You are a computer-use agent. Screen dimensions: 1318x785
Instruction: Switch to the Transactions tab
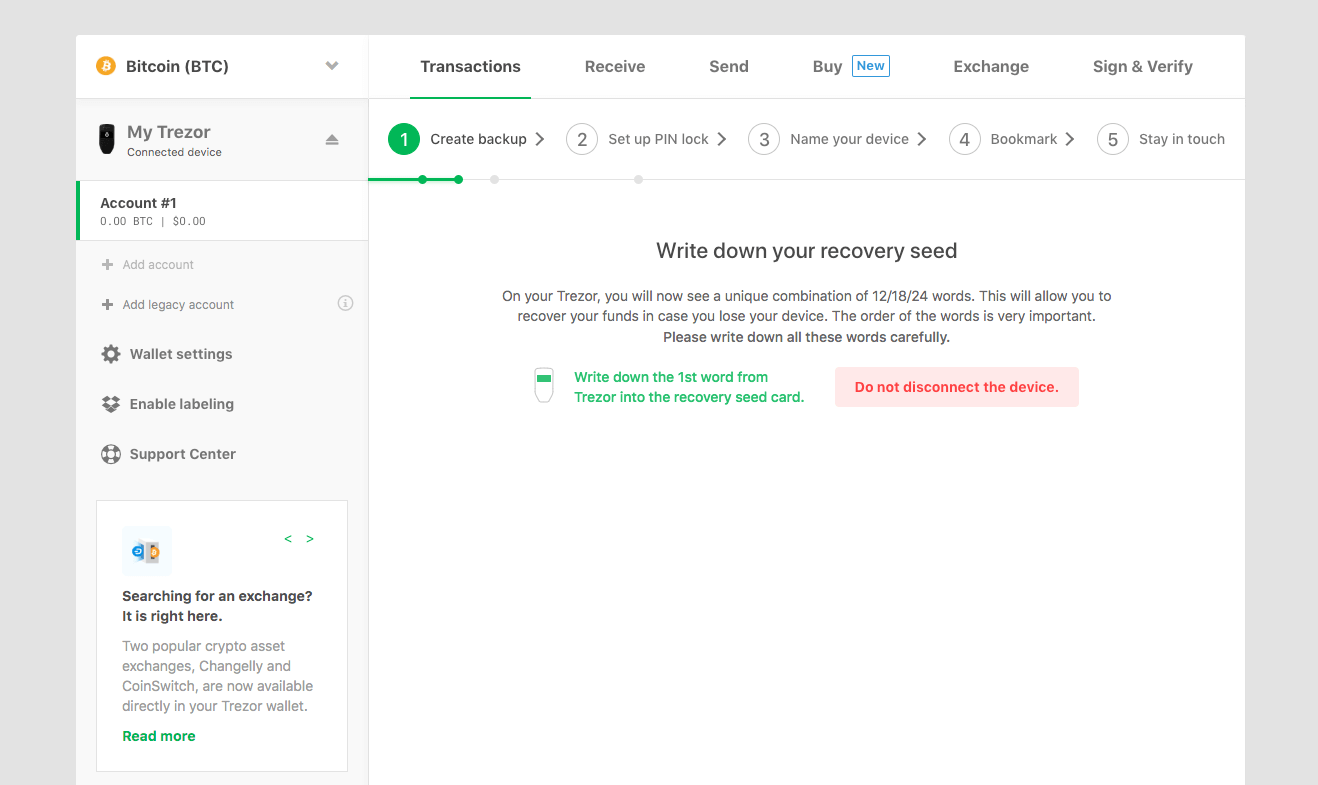click(470, 66)
